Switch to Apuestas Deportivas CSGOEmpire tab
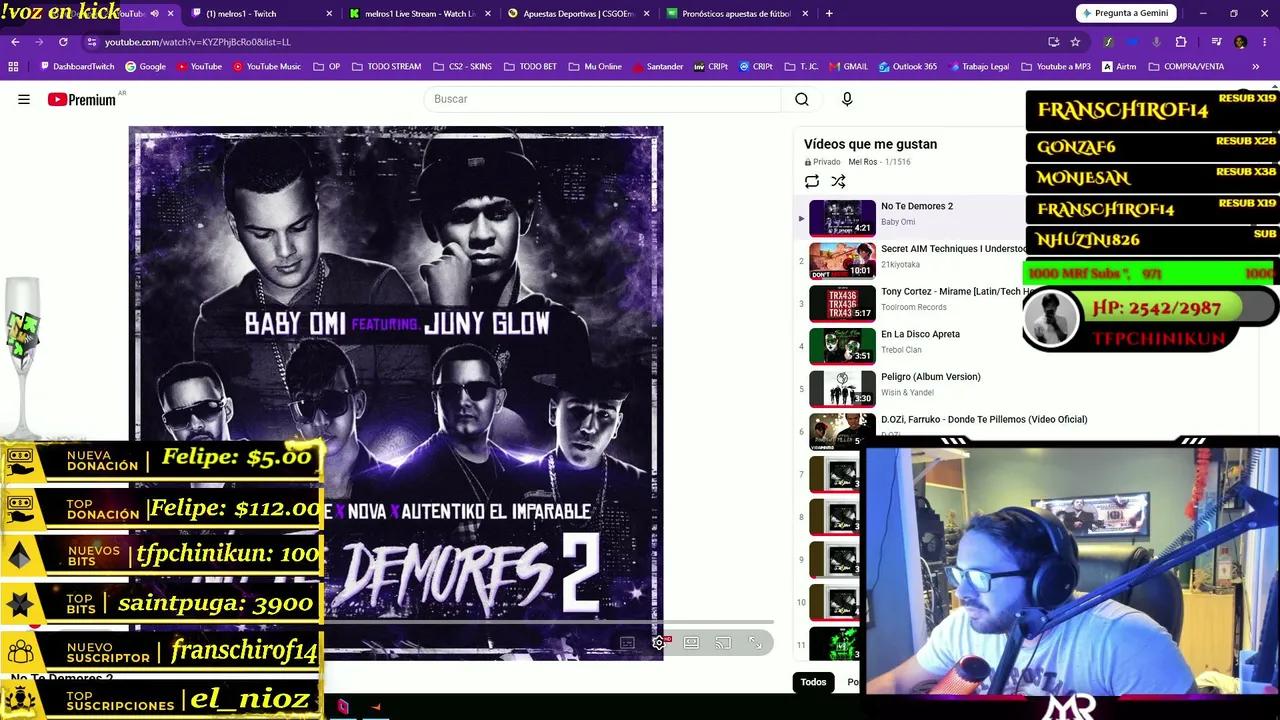Viewport: 1280px width, 720px height. (x=578, y=14)
